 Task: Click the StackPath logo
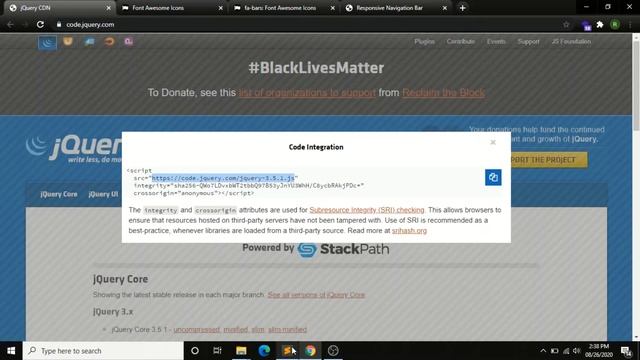click(343, 249)
